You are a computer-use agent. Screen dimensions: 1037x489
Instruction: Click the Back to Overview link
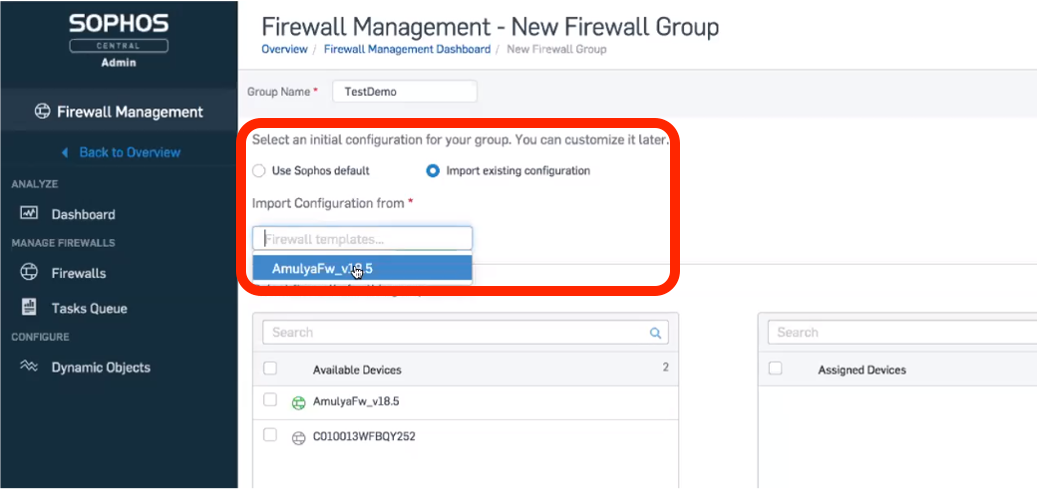click(x=129, y=152)
